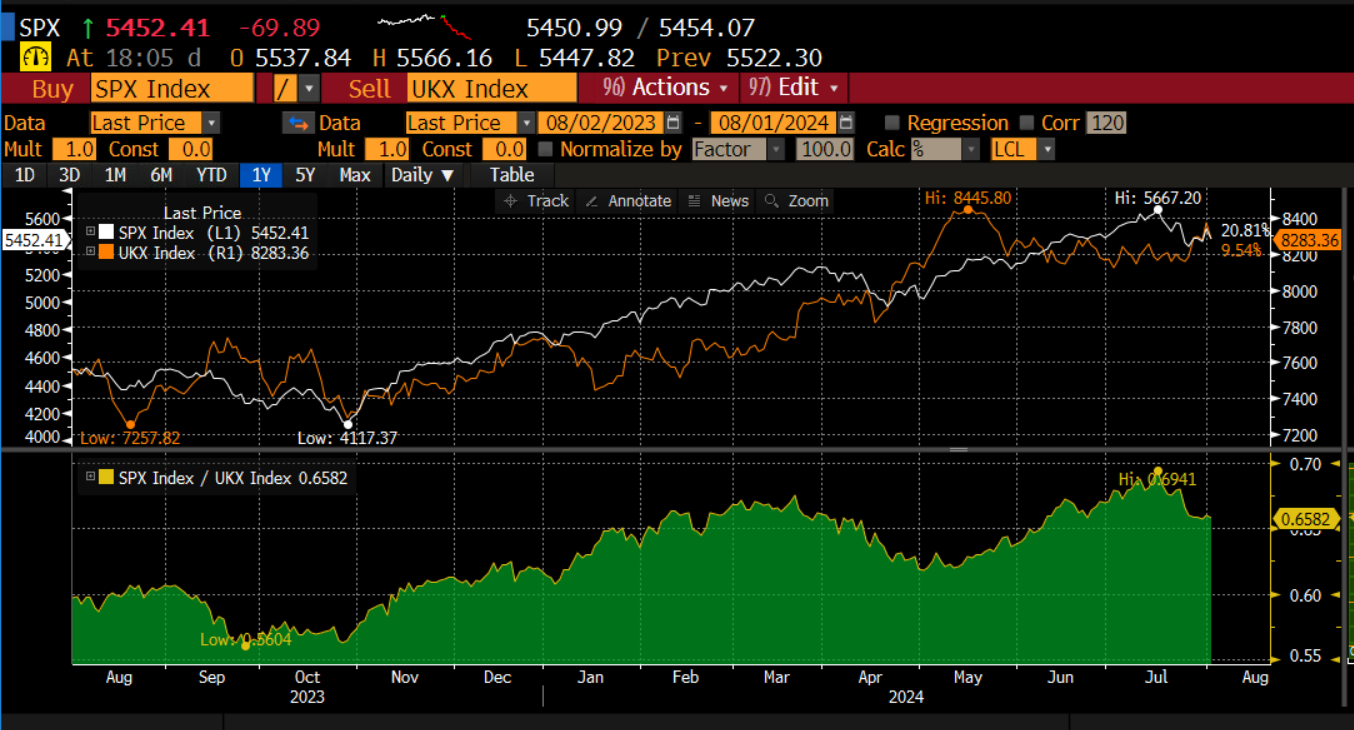Enable the Normalize by checkbox

(545, 149)
